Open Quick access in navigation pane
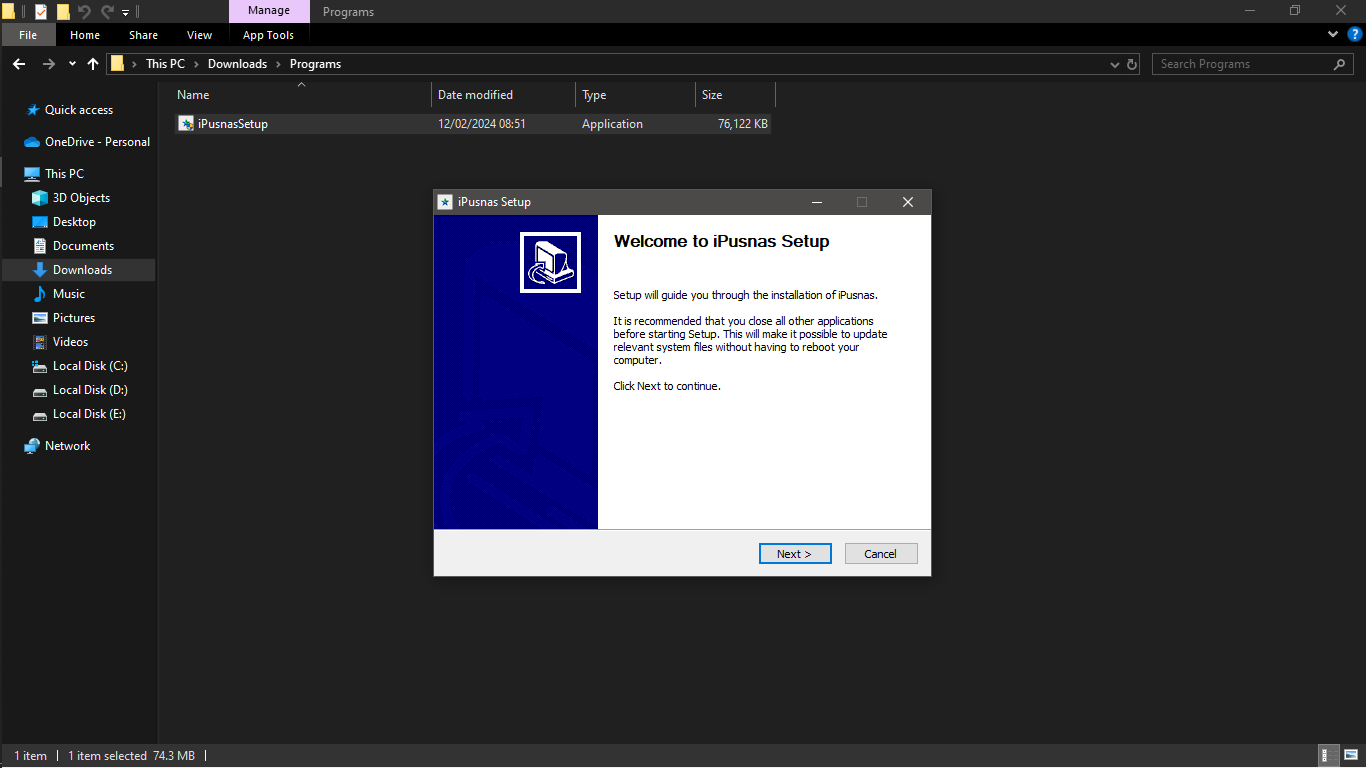The width and height of the screenshot is (1366, 768). click(x=79, y=110)
